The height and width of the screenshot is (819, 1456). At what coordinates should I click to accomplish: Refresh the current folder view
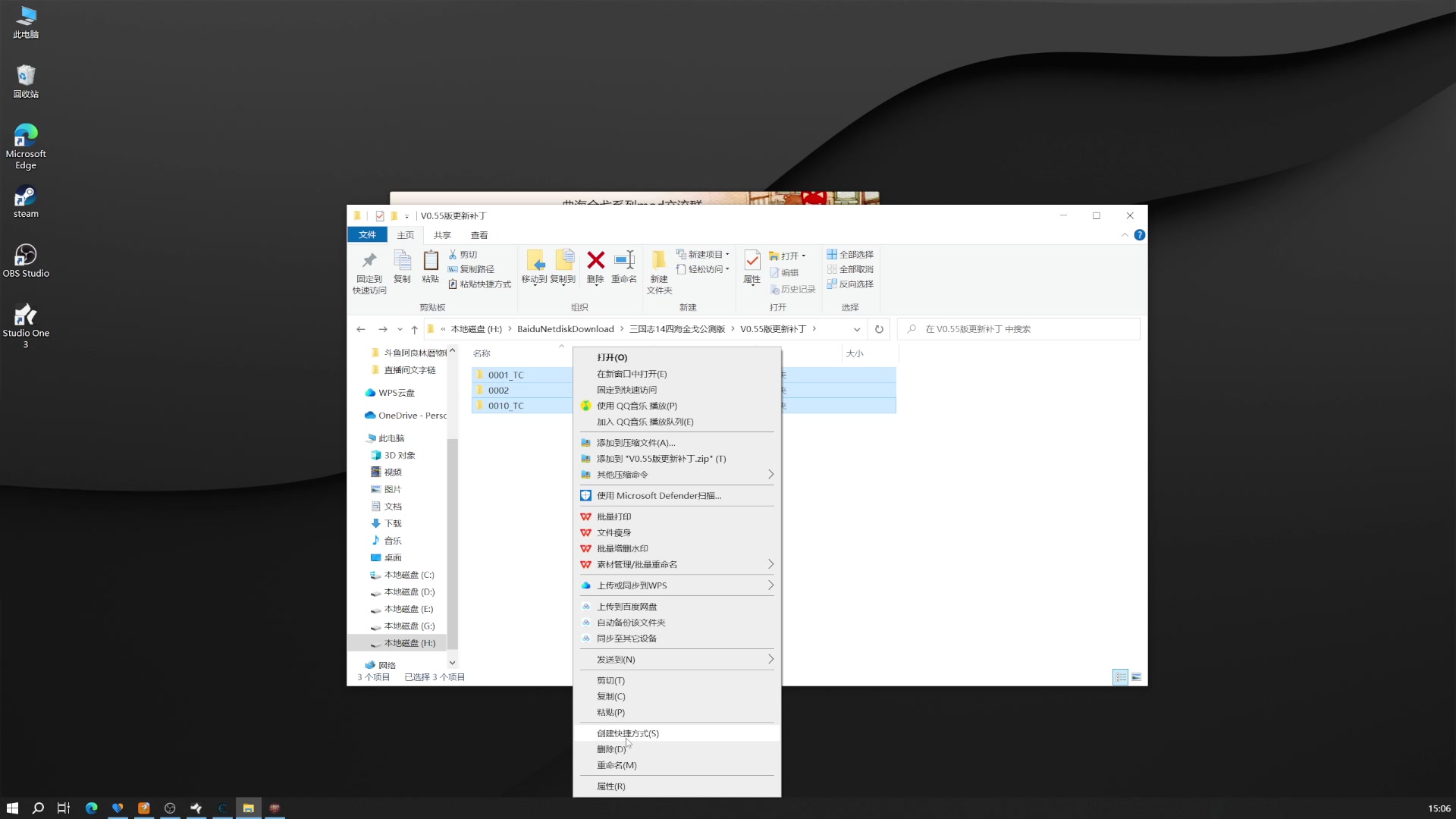point(879,329)
